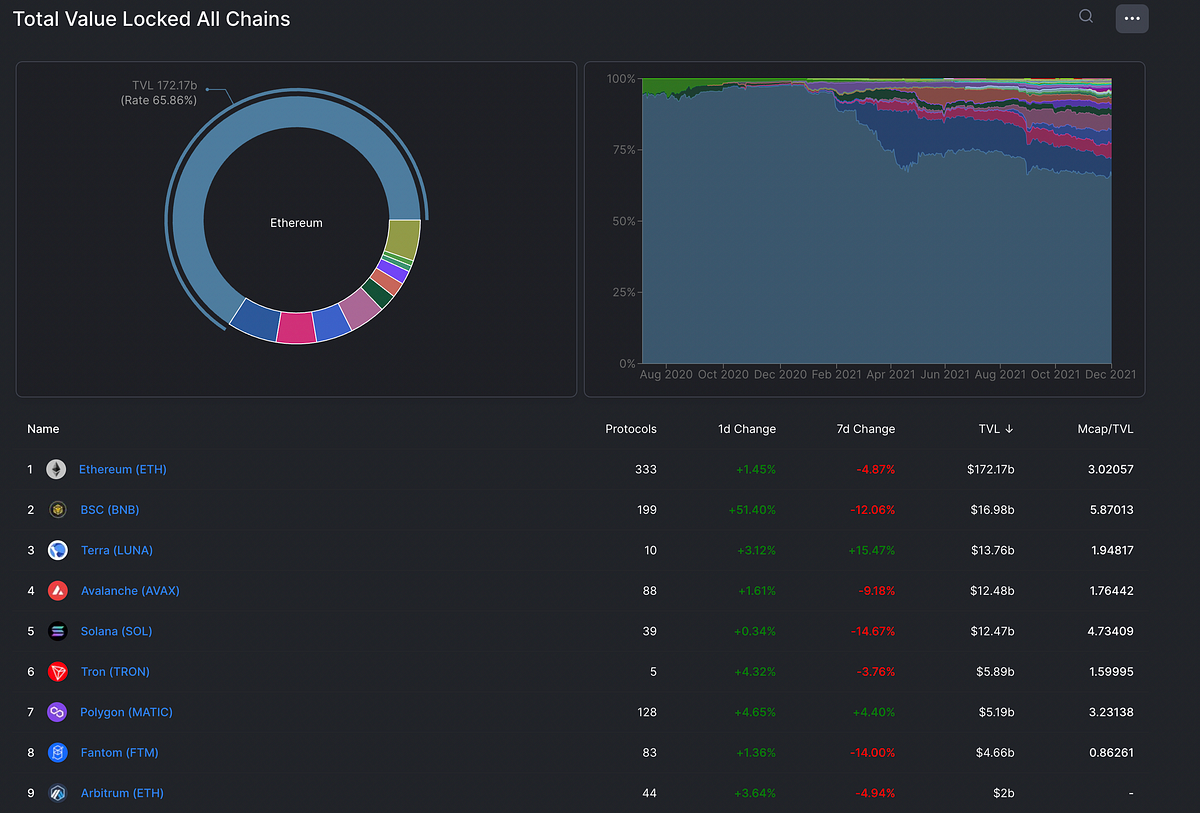Click the Polygon logo icon

57,712
